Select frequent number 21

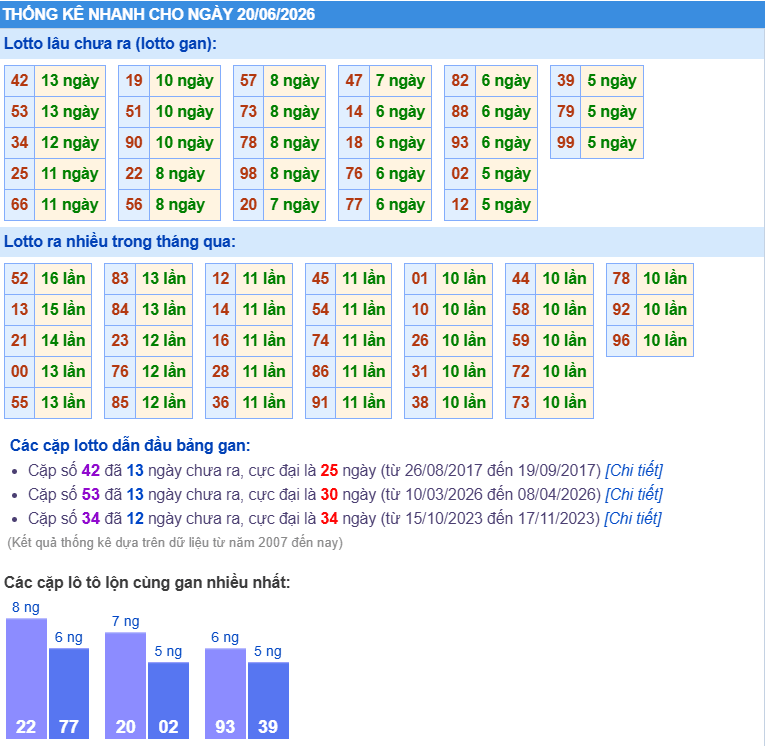coord(20,340)
